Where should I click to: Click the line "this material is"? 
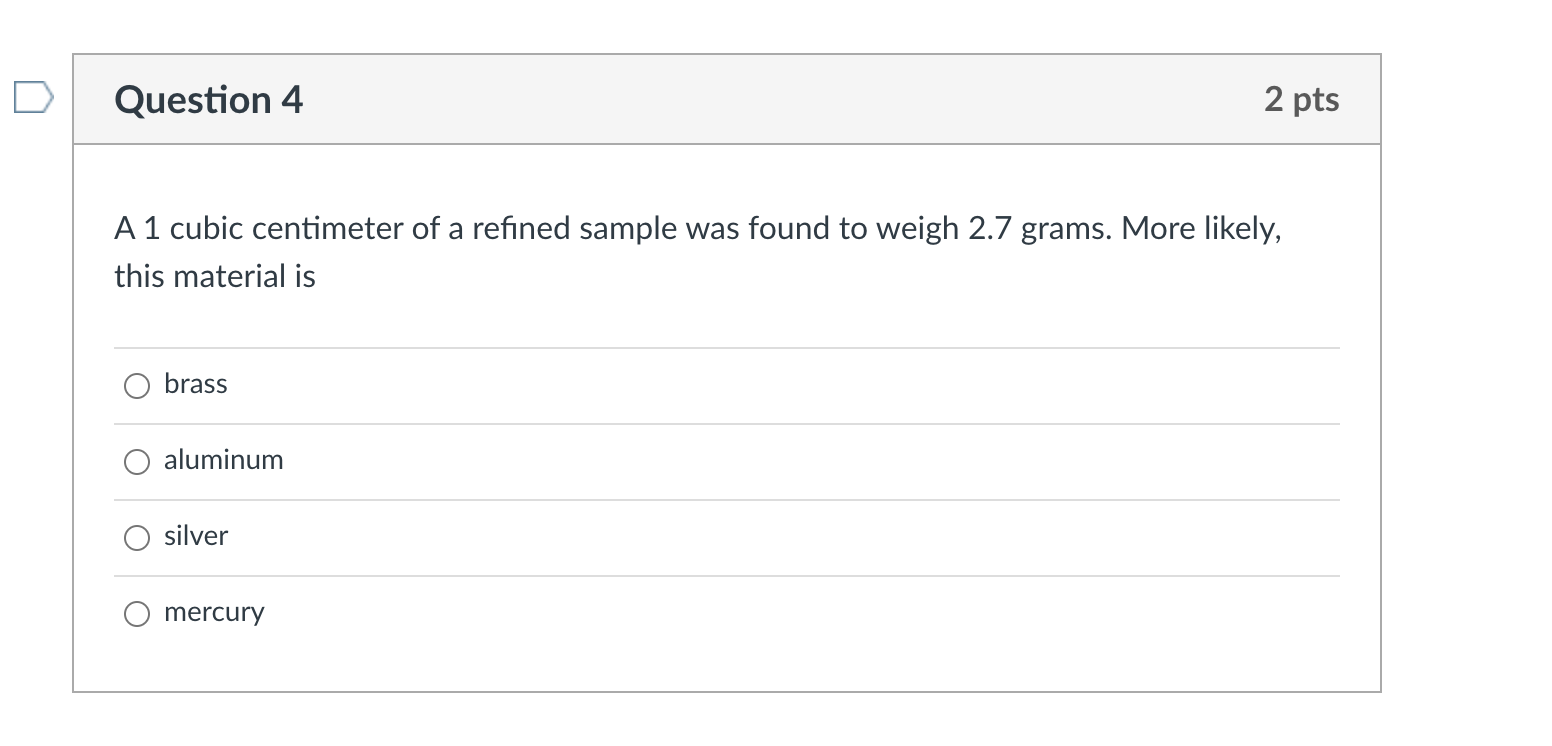tap(215, 276)
